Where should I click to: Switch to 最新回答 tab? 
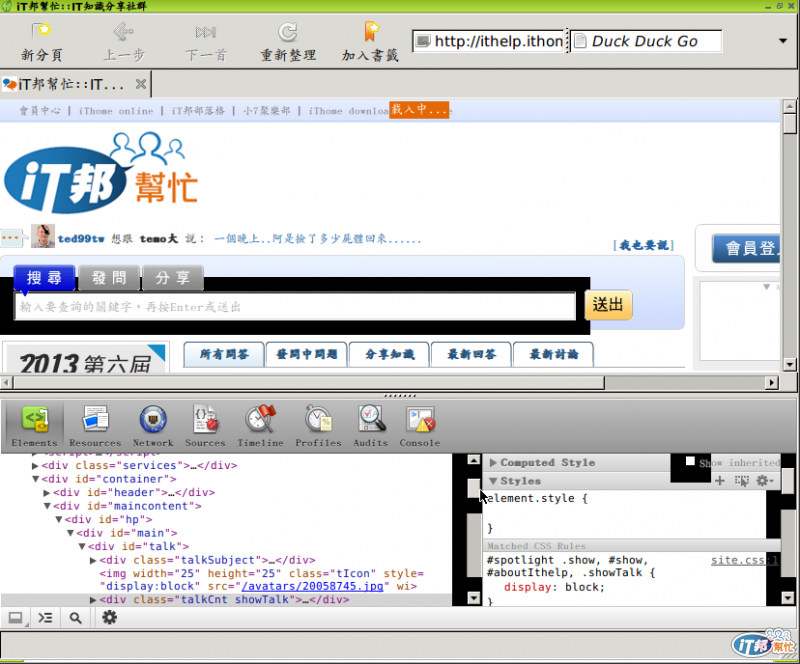pos(471,354)
